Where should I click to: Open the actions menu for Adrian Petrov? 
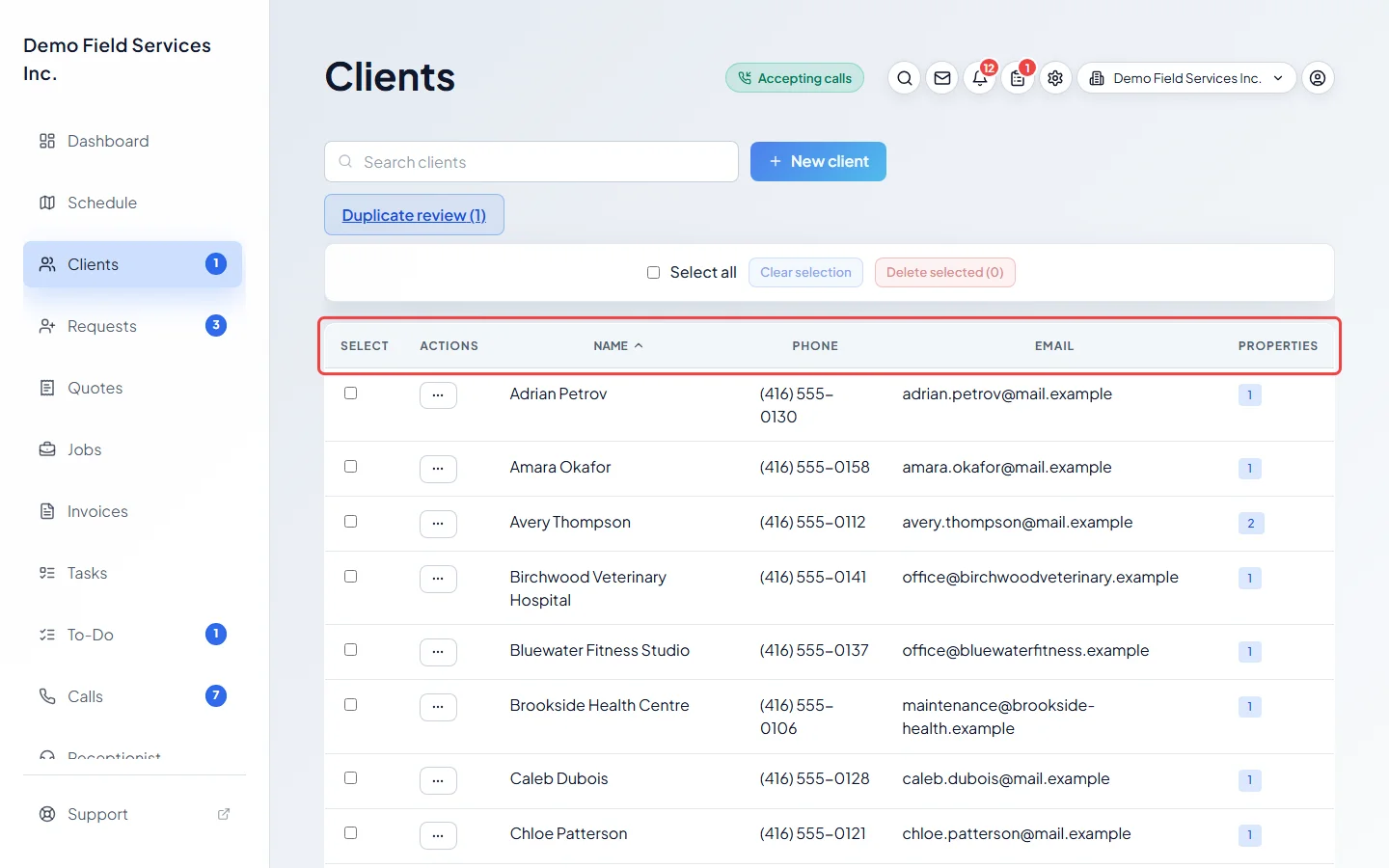438,395
